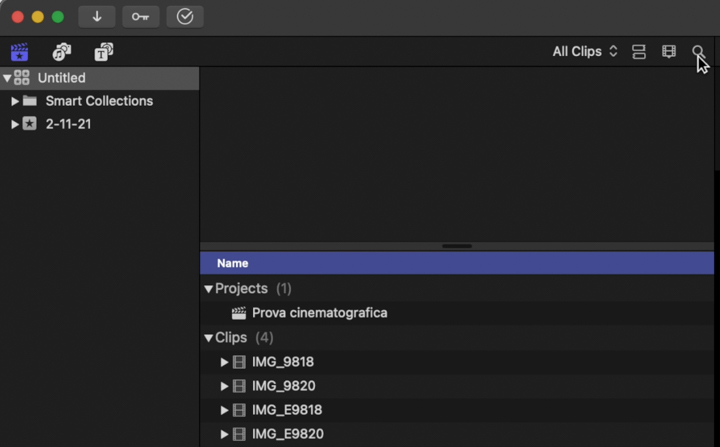Select the IMG_E9818 clip row
This screenshot has width=720, height=447.
coord(457,410)
